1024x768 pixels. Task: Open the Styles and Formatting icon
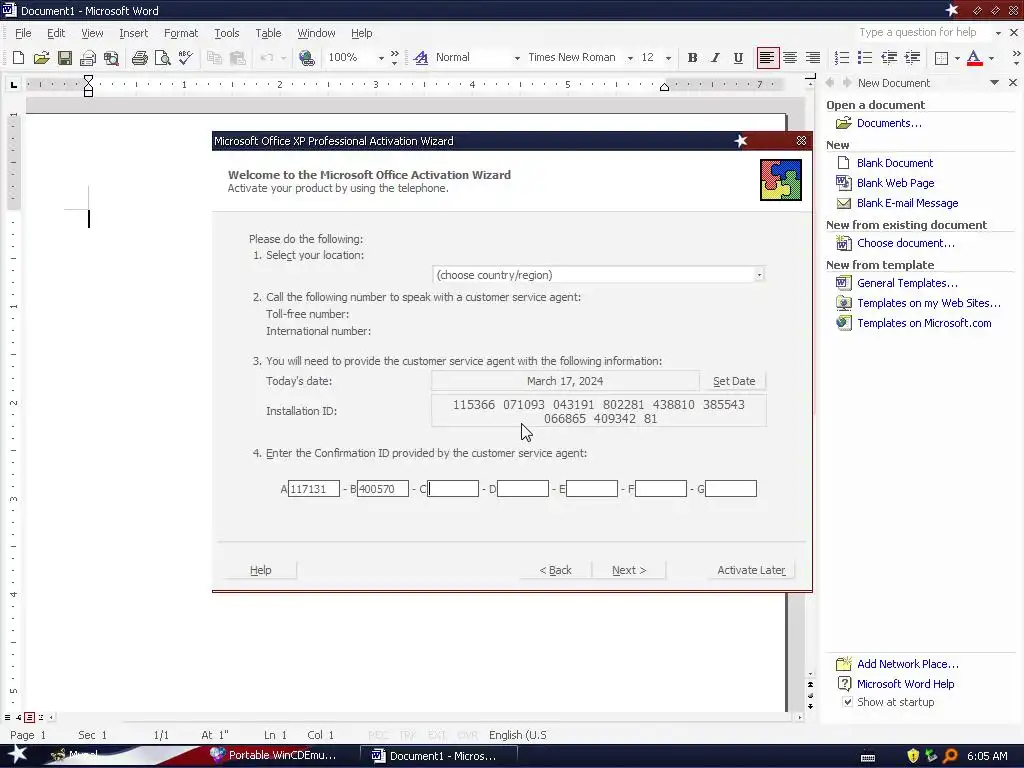(421, 58)
